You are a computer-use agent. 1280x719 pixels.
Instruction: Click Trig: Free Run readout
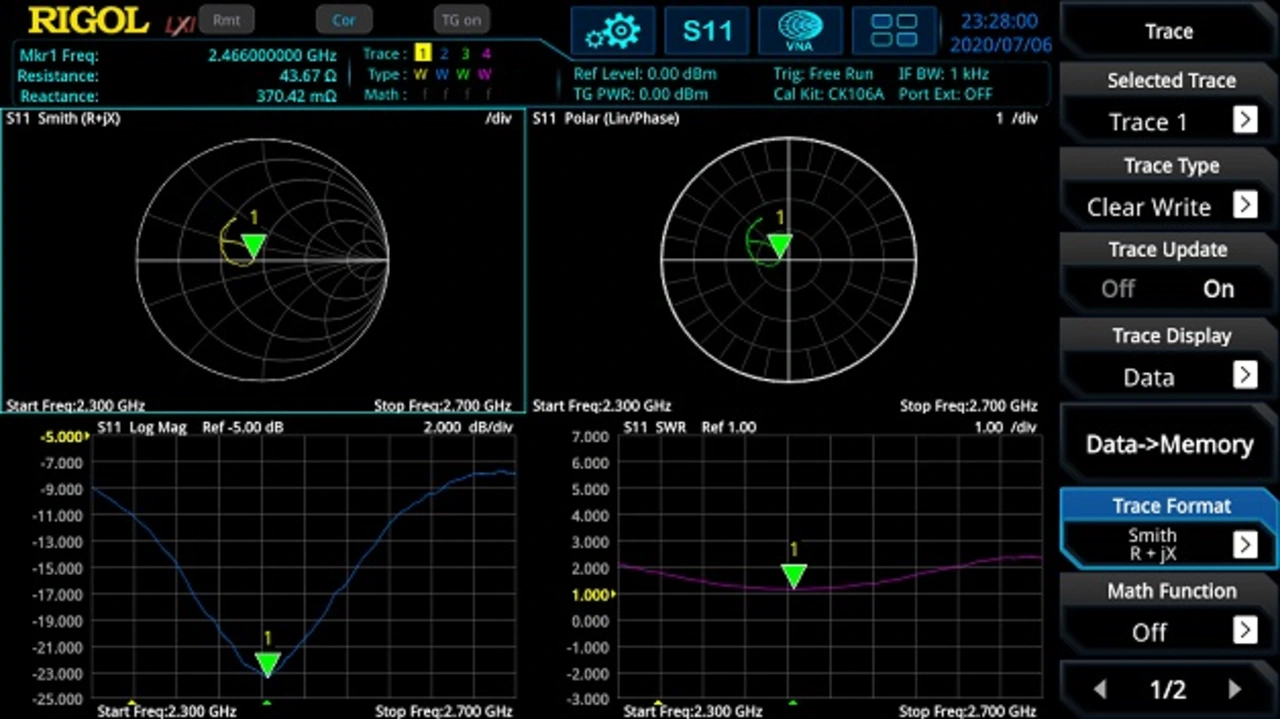click(823, 74)
